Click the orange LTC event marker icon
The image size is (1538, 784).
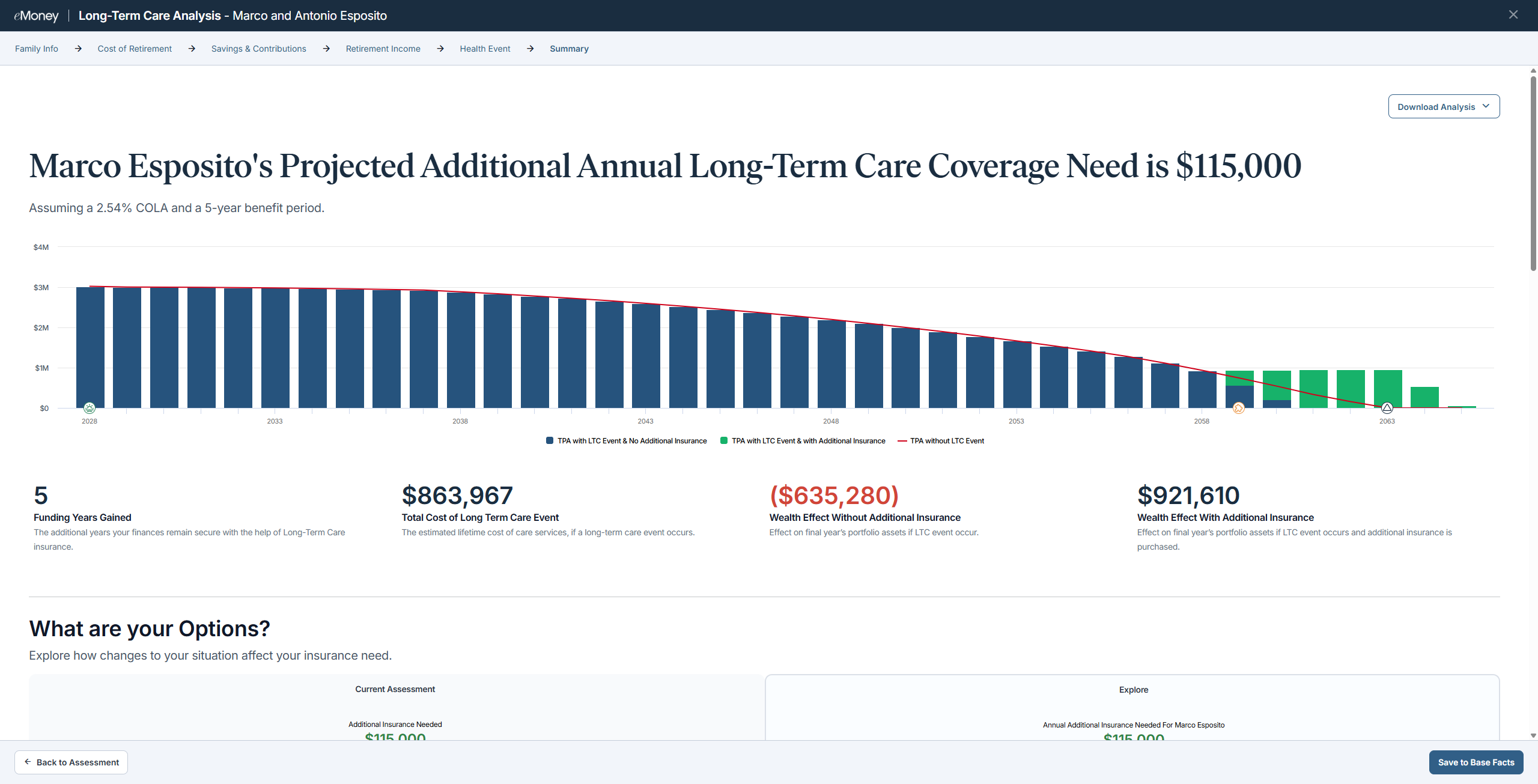[x=1238, y=409]
